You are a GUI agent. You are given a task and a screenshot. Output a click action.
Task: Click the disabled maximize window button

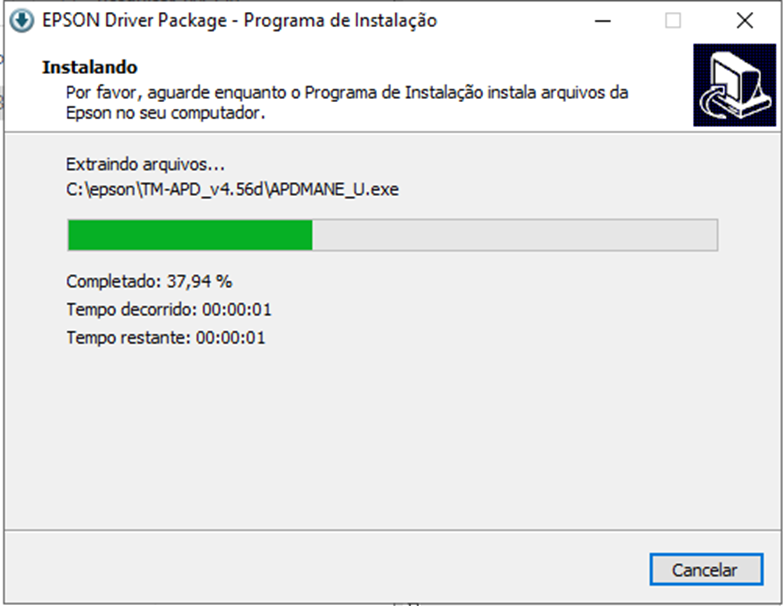pyautogui.click(x=673, y=21)
